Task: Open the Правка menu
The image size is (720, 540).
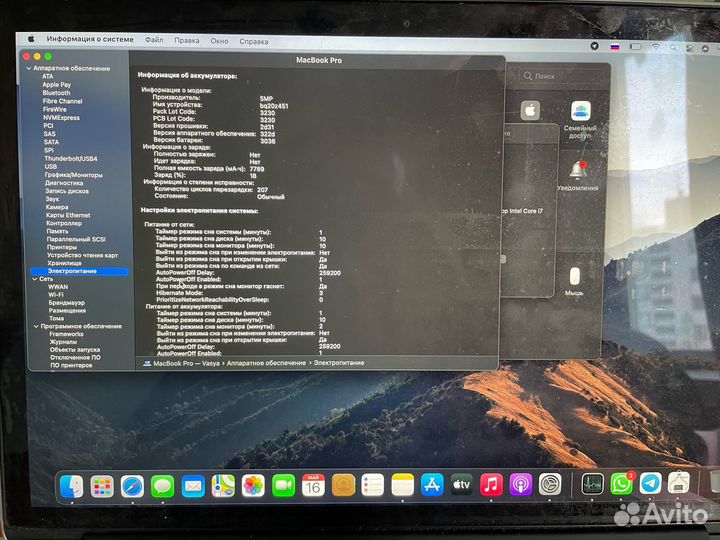Action: [187, 40]
